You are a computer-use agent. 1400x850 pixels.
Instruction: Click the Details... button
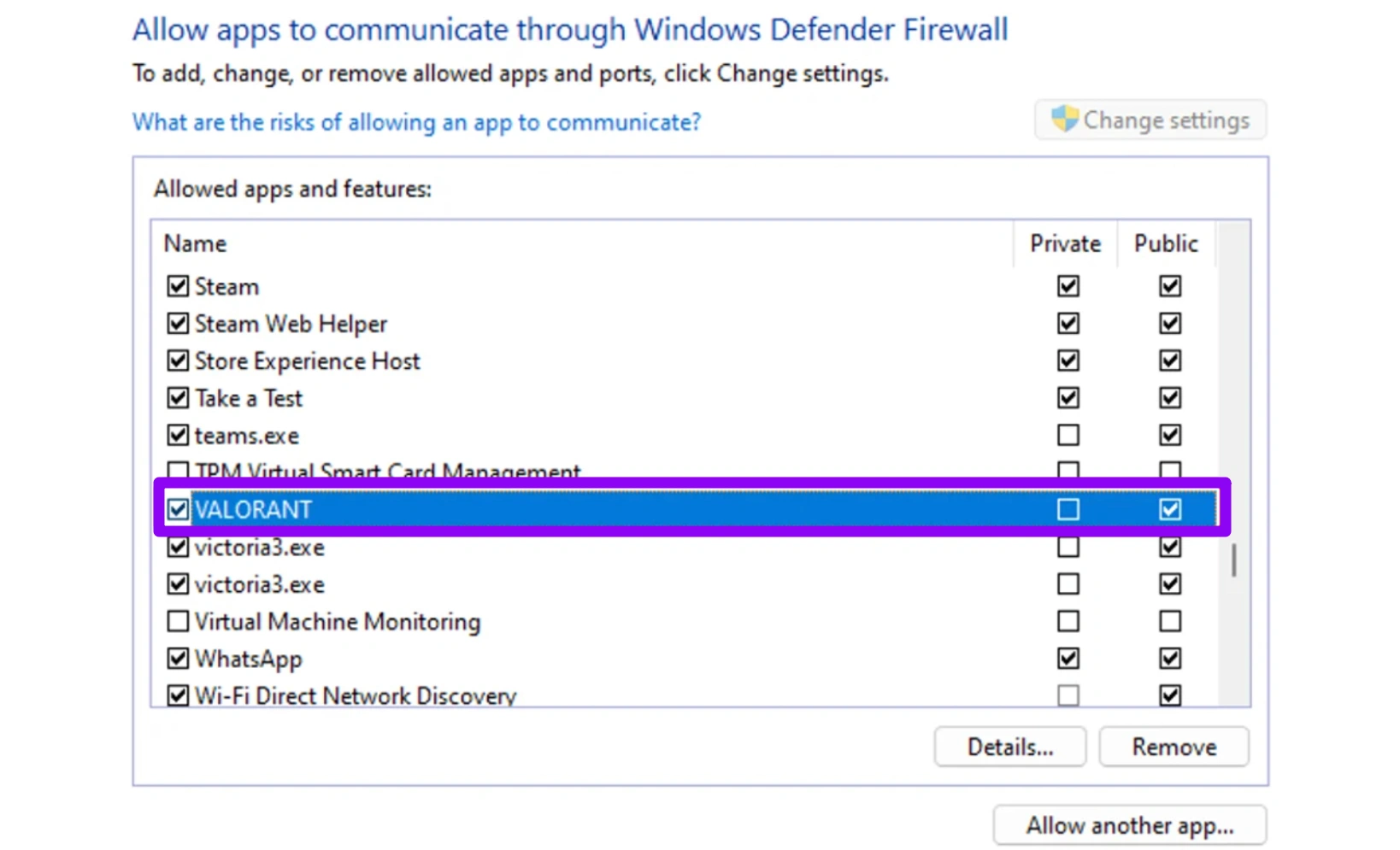tap(1009, 747)
